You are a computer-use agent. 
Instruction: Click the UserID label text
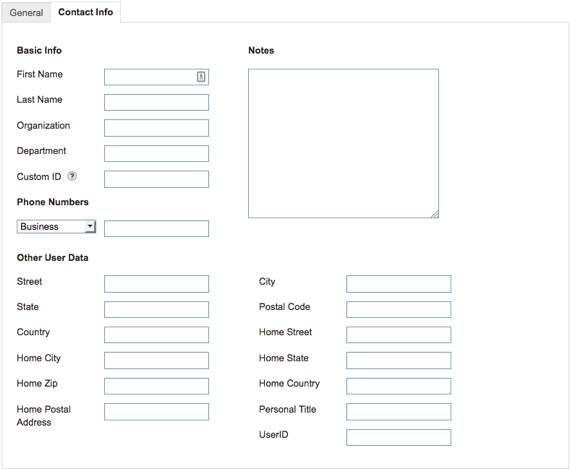tap(273, 435)
